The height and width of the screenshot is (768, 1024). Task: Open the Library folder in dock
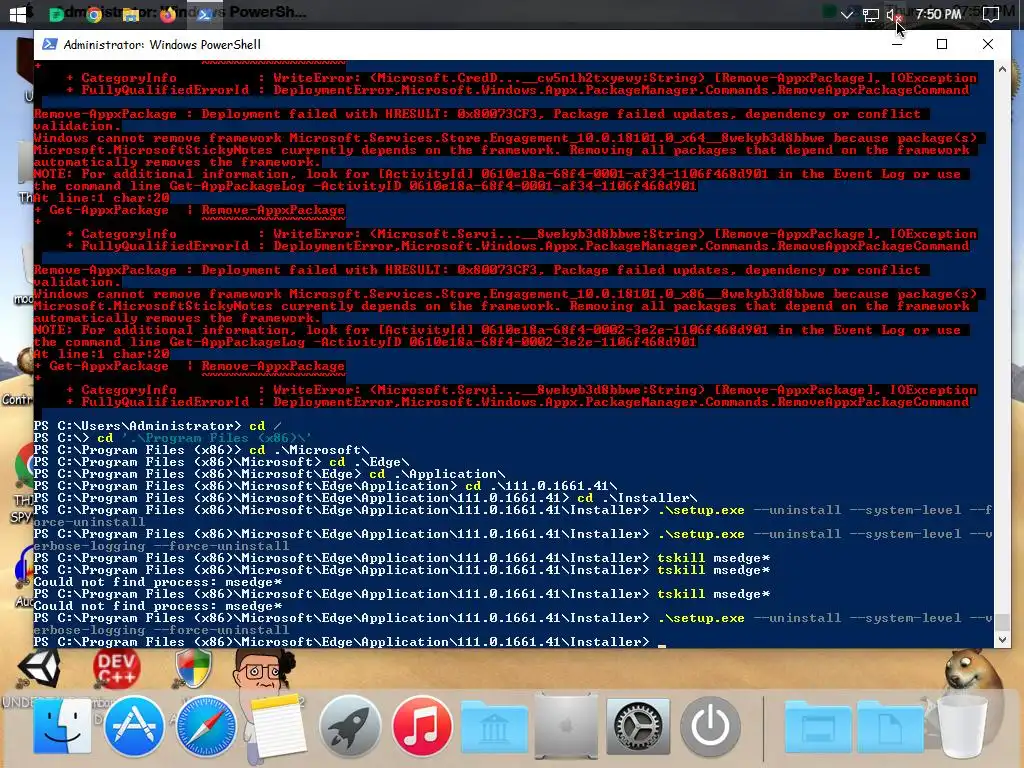[x=494, y=728]
